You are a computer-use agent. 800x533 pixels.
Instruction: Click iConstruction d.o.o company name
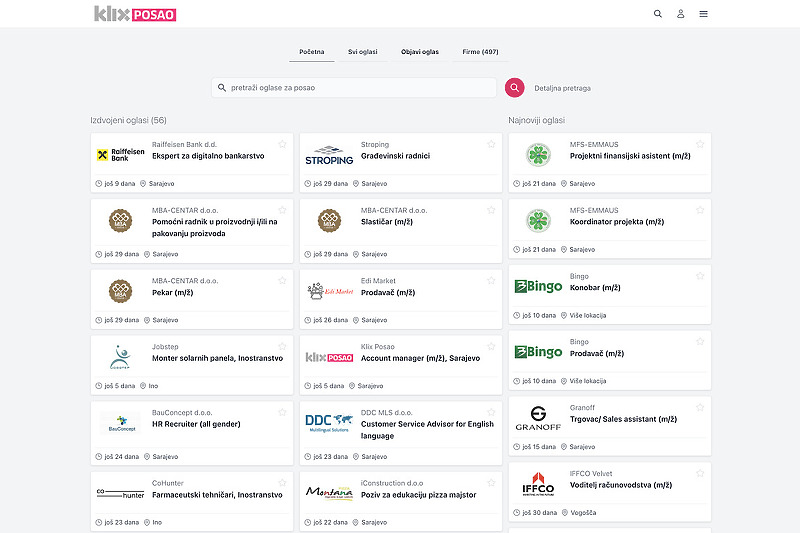392,483
